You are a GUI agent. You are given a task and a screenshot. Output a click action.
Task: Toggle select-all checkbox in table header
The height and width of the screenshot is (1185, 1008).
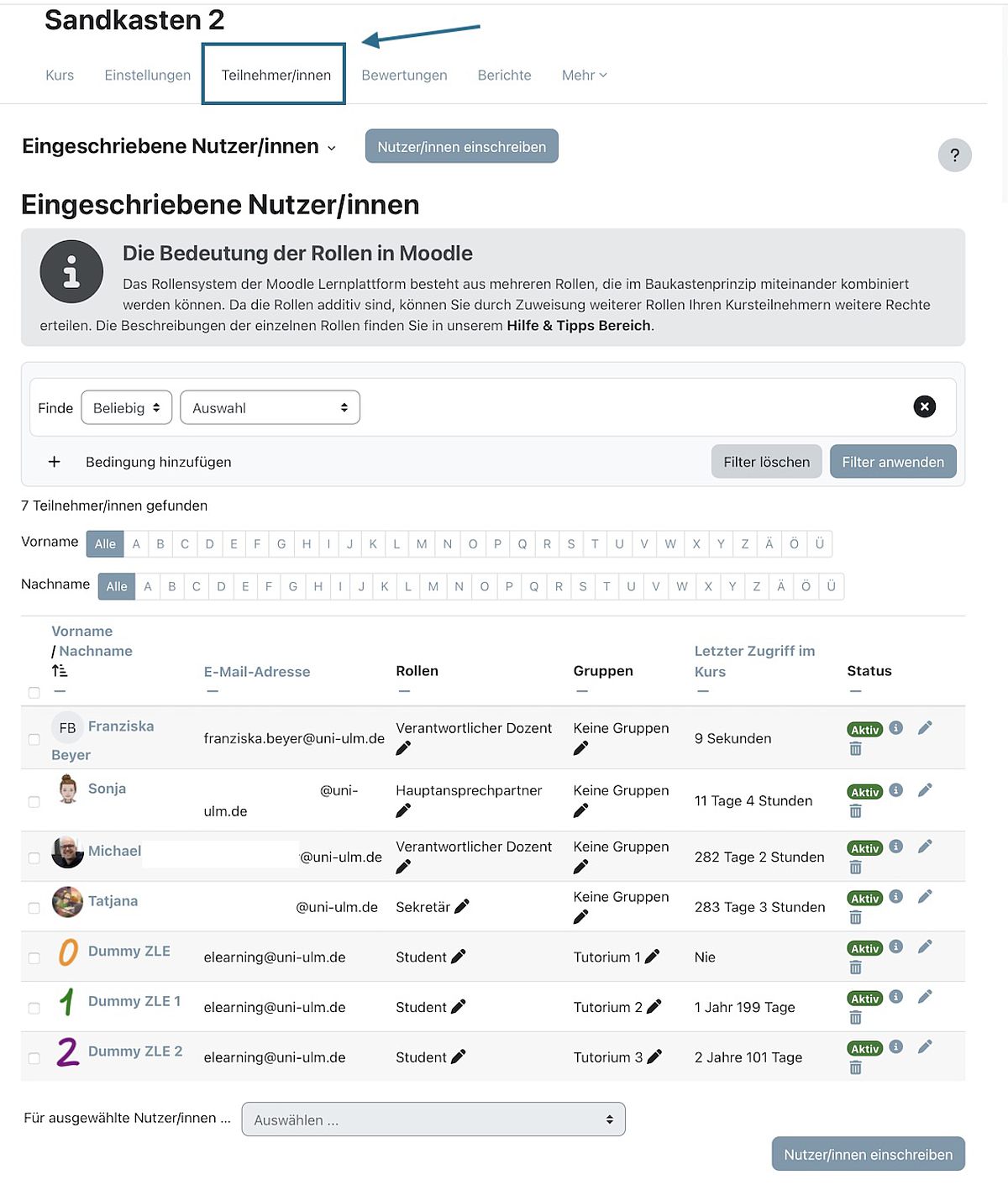[34, 693]
